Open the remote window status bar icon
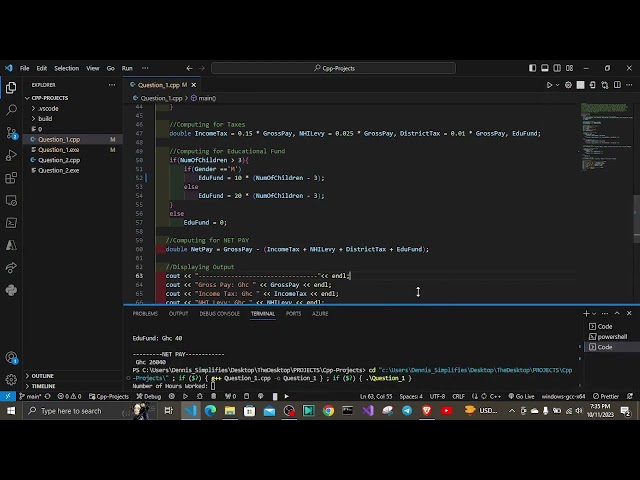Image resolution: width=640 pixels, height=480 pixels. [x=8, y=396]
